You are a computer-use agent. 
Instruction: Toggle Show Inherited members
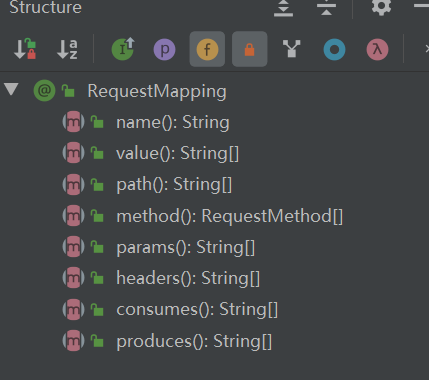pyautogui.click(x=123, y=49)
